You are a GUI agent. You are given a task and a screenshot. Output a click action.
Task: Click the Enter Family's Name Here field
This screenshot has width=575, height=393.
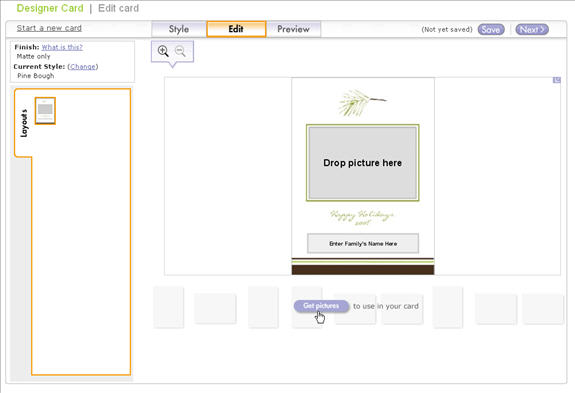363,243
